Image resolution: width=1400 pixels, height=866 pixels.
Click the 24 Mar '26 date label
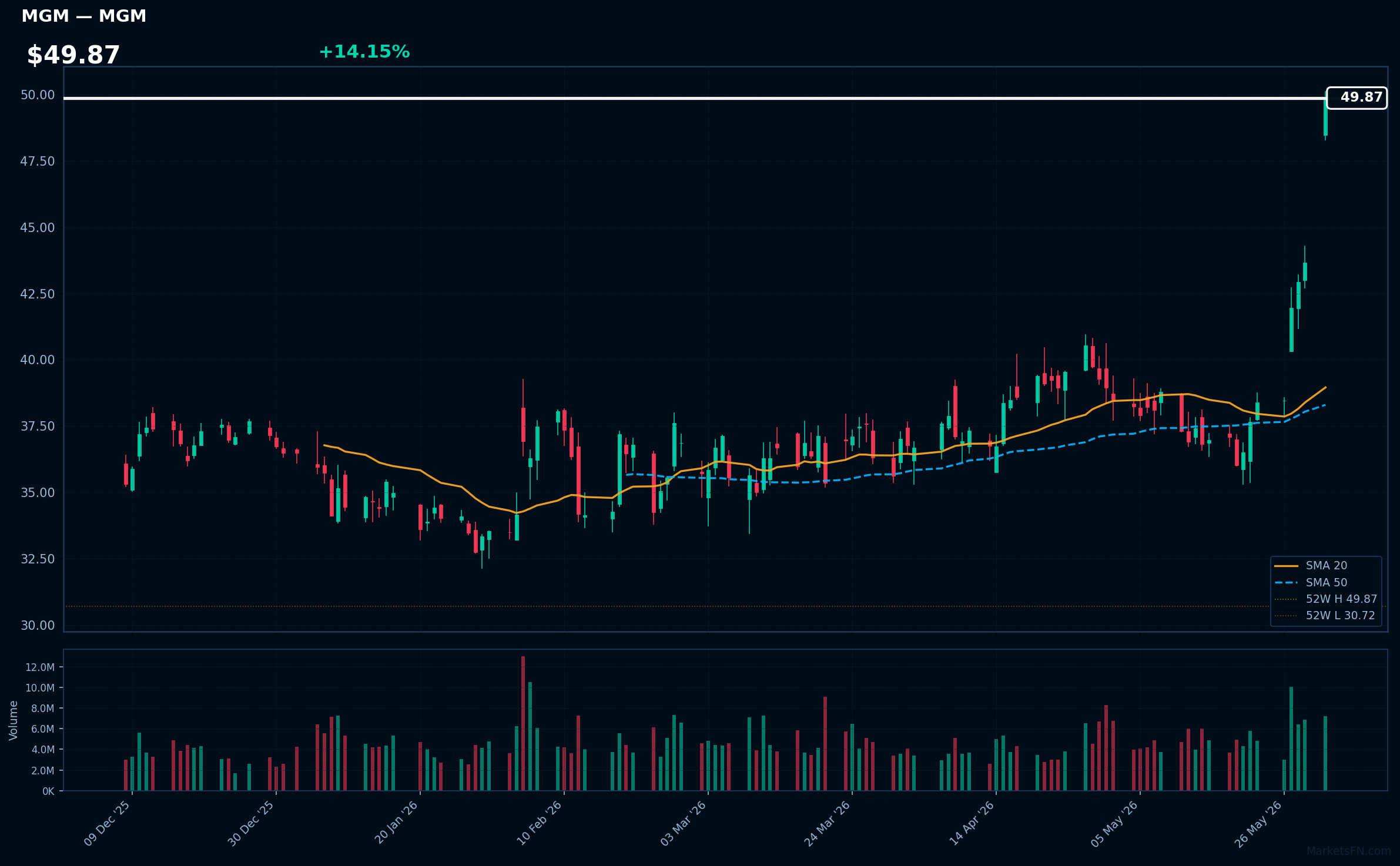coord(828,824)
